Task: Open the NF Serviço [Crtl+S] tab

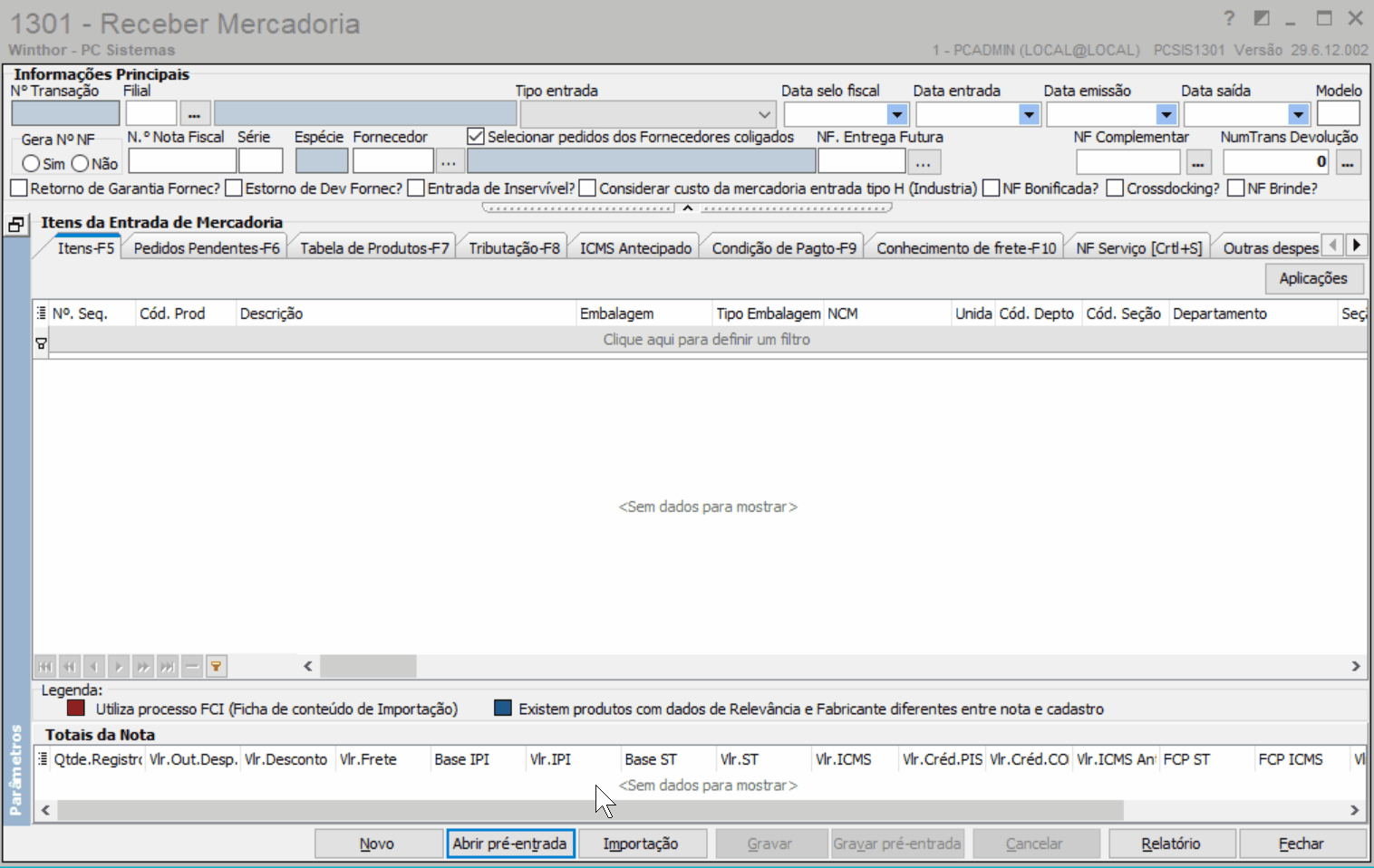Action: pyautogui.click(x=1139, y=248)
